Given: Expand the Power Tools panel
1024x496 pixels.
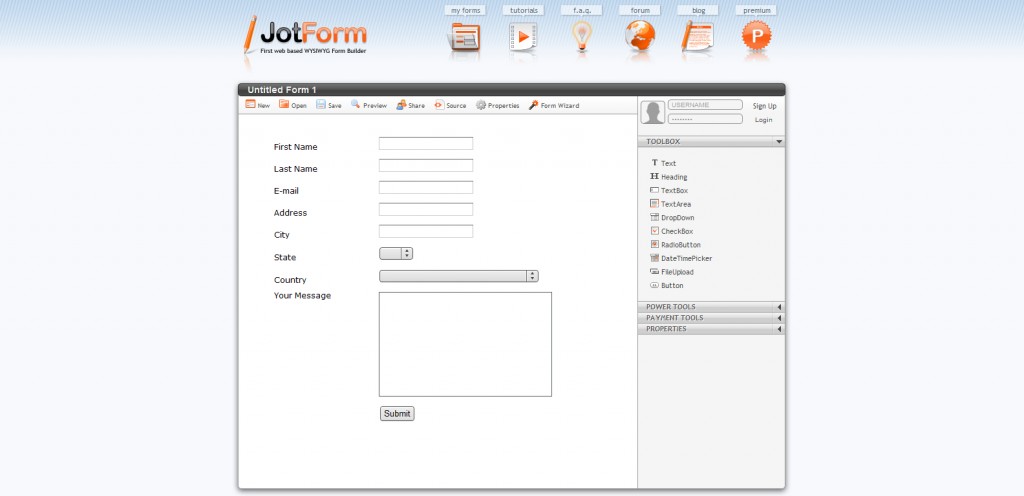Looking at the screenshot, I should 711,307.
